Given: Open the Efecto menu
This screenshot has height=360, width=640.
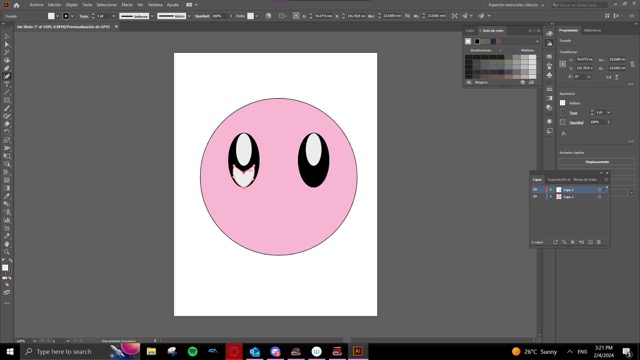Looking at the screenshot, I should (127, 5).
